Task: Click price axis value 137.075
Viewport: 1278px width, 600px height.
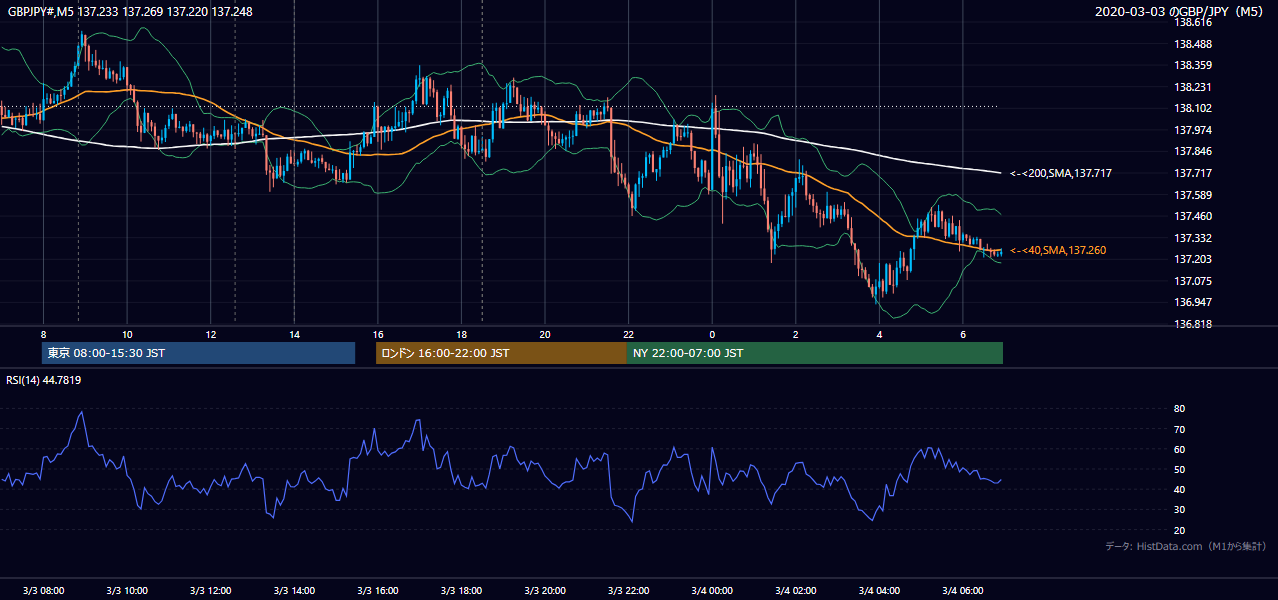Action: pos(1193,281)
